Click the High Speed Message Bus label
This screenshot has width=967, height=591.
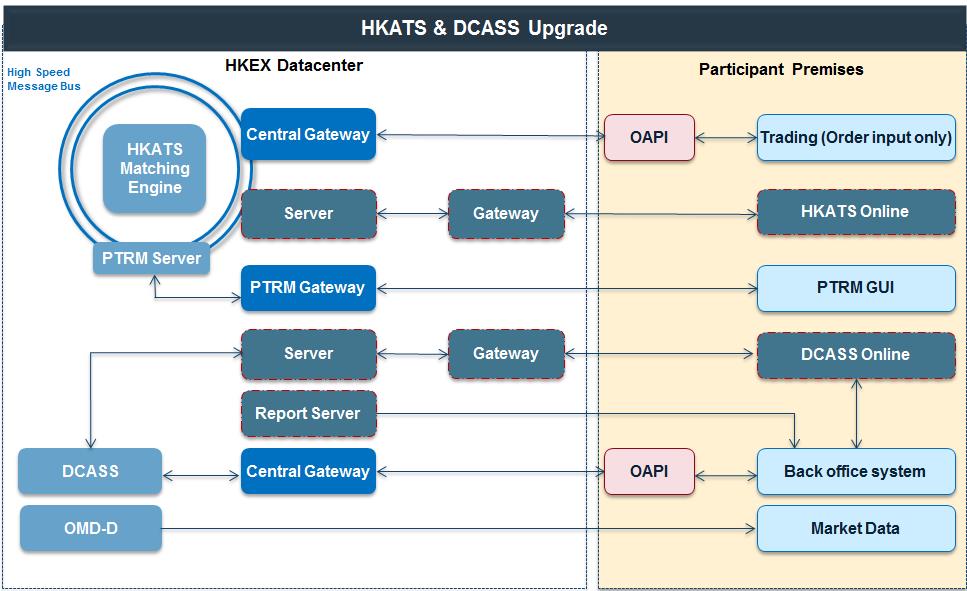[x=44, y=80]
